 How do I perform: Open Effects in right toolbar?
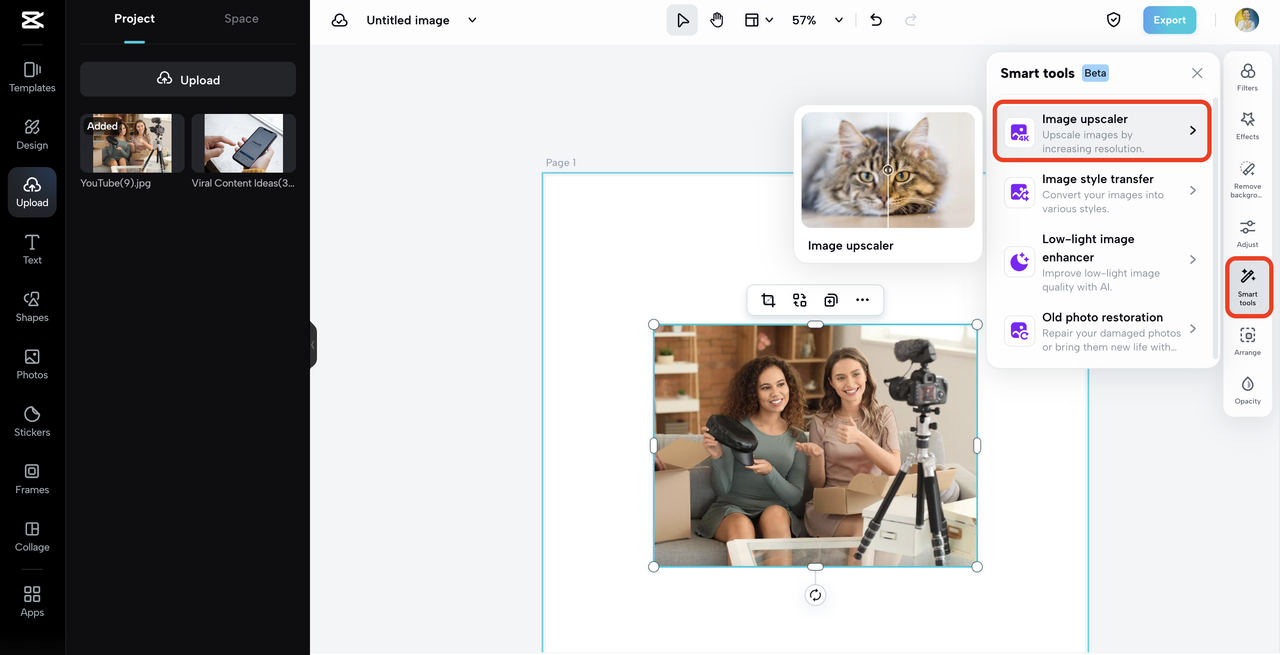pos(1247,126)
